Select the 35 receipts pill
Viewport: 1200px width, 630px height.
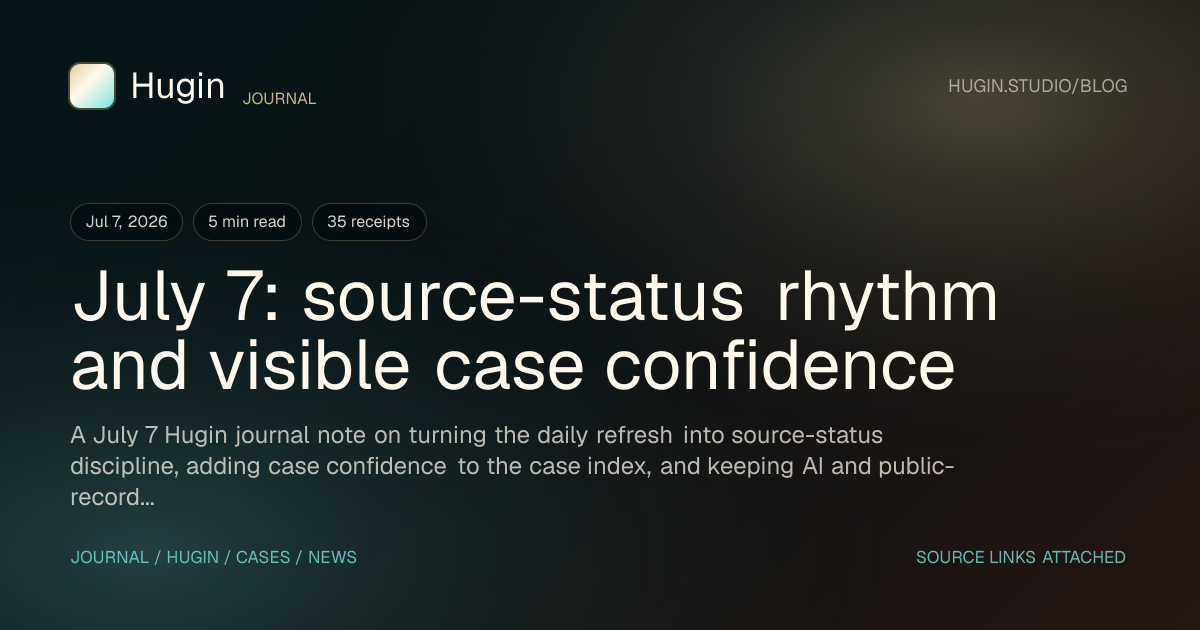tap(369, 222)
